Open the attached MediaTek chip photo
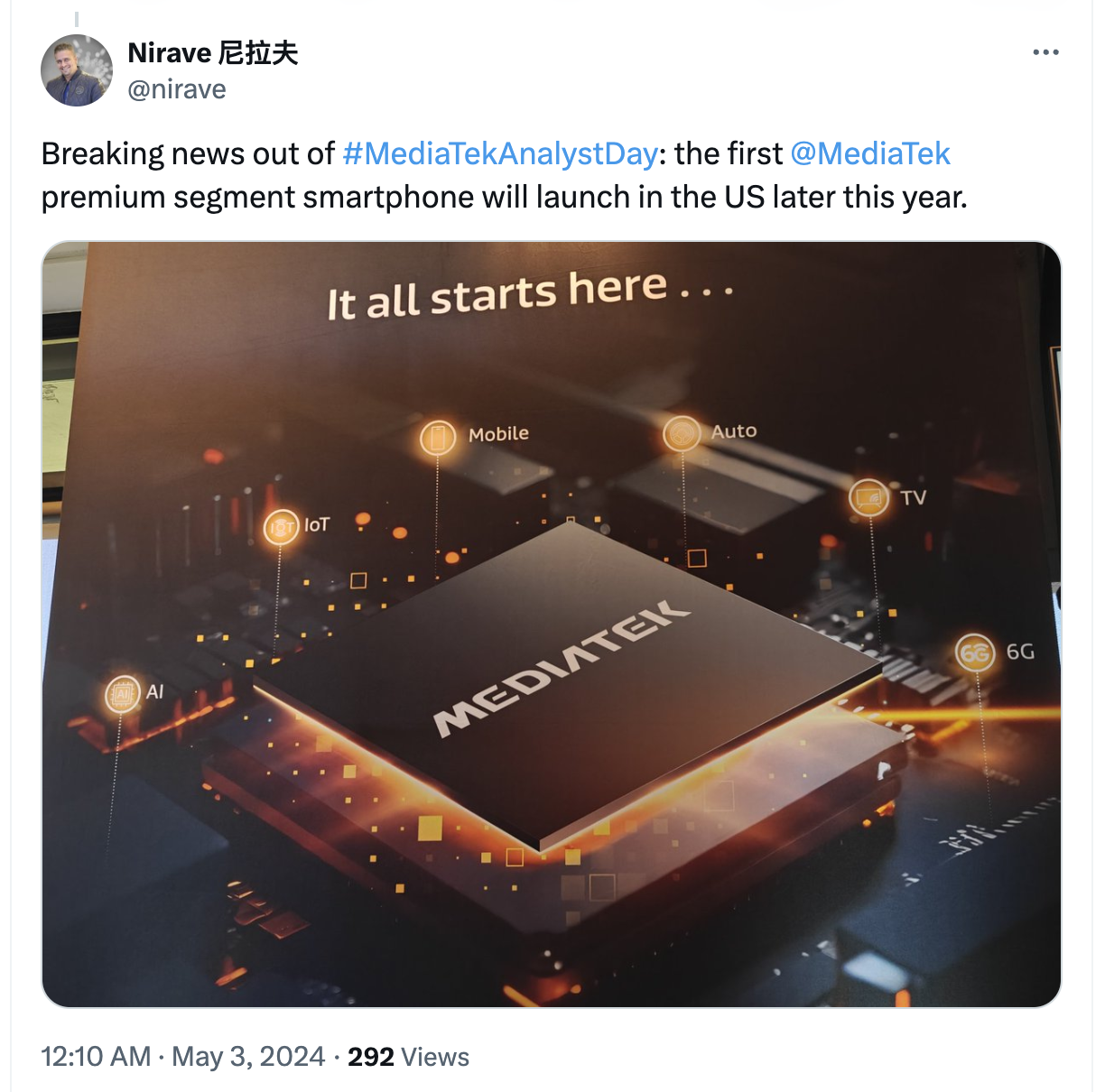This screenshot has height=1092, width=1105. (552, 624)
